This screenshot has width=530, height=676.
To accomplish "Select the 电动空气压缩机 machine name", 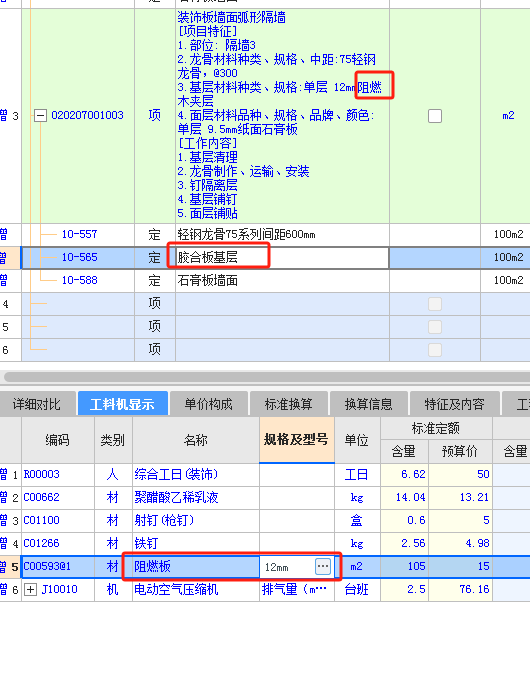I will click(x=196, y=589).
